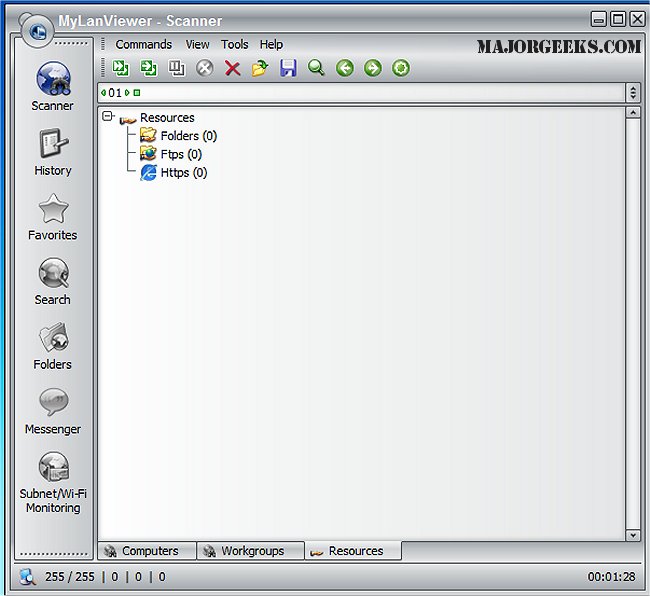Viewport: 650px width, 596px height.
Task: Switch to the Resources tab
Action: pyautogui.click(x=353, y=551)
